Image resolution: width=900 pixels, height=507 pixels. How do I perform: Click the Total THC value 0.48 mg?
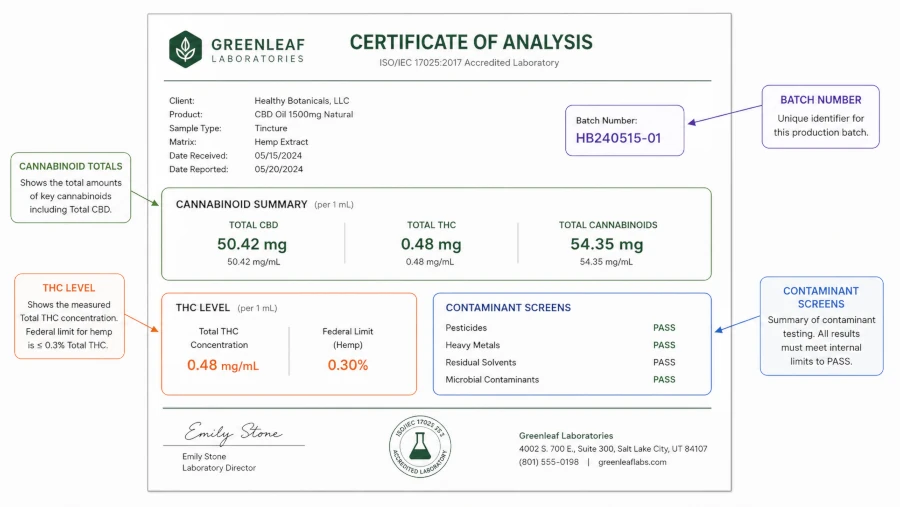[x=431, y=244]
